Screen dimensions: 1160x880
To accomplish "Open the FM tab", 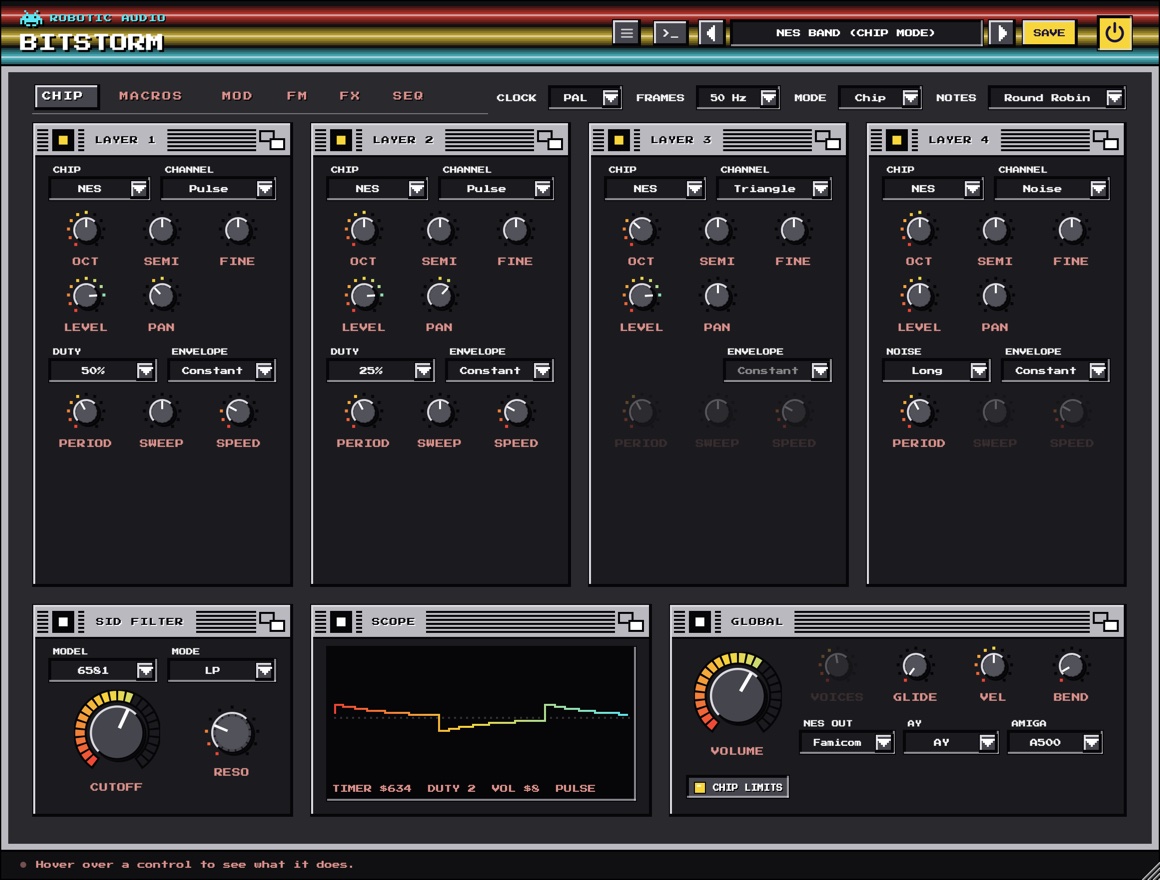I will point(297,95).
